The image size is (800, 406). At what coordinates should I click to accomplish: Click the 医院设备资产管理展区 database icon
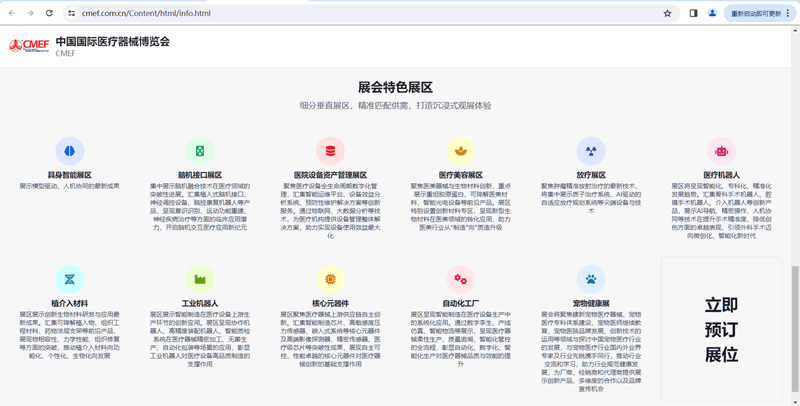[330, 151]
